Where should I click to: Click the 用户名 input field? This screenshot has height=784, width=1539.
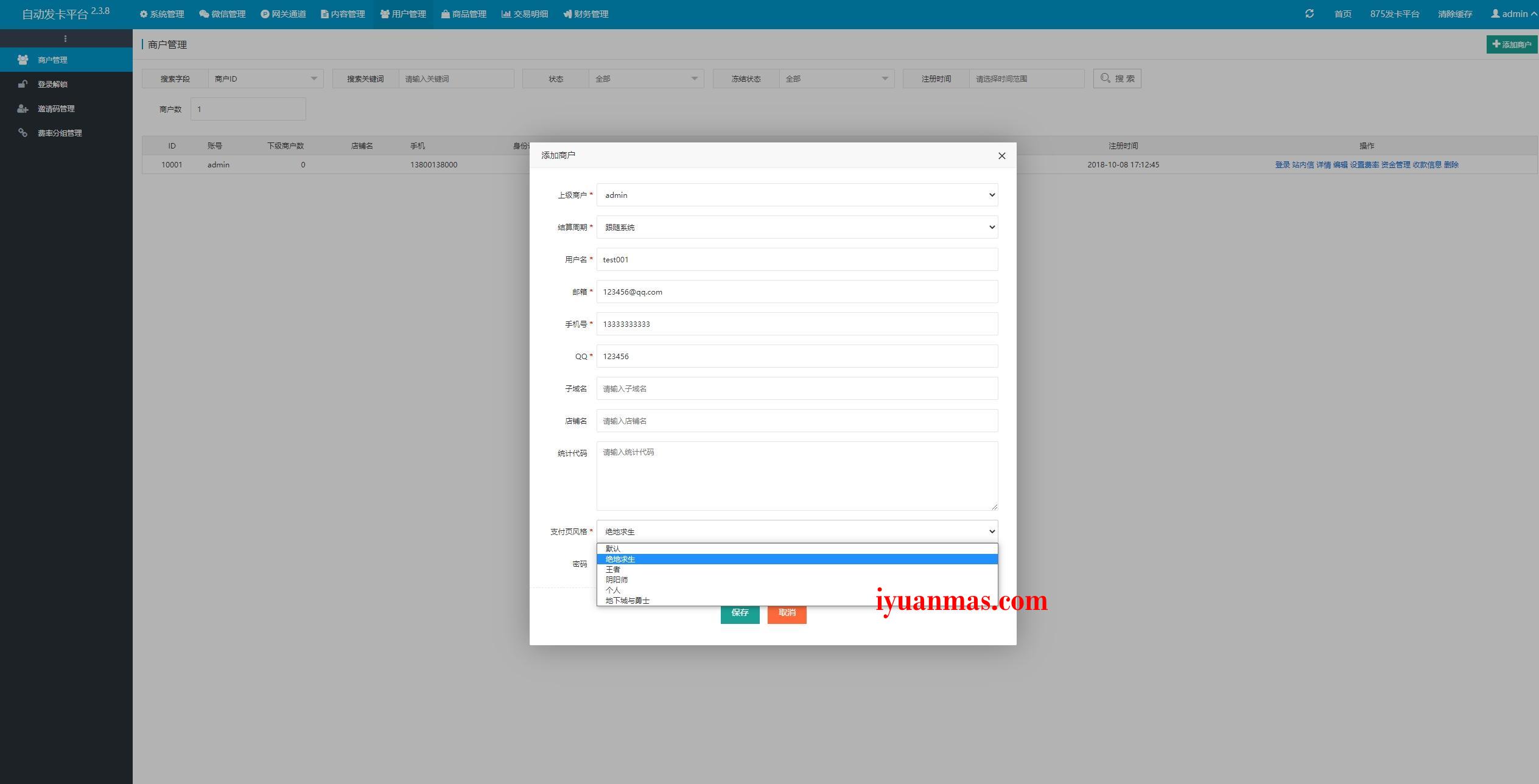pos(797,259)
